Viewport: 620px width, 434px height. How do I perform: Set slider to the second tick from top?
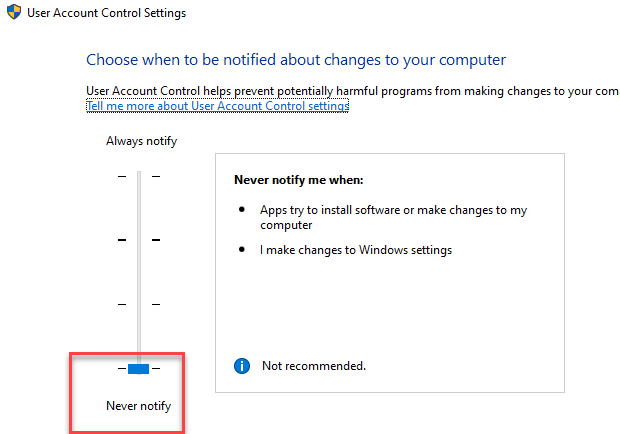[x=139, y=240]
